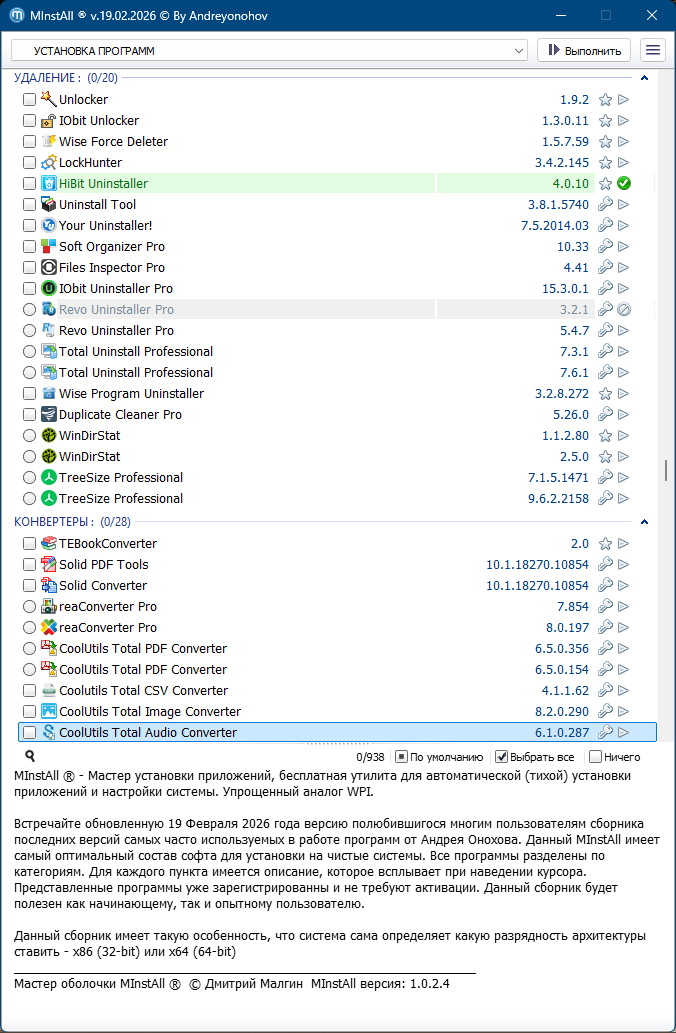676x1033 pixels.
Task: Collapse the УДАЛЕНИЕ category section
Action: 644,78
